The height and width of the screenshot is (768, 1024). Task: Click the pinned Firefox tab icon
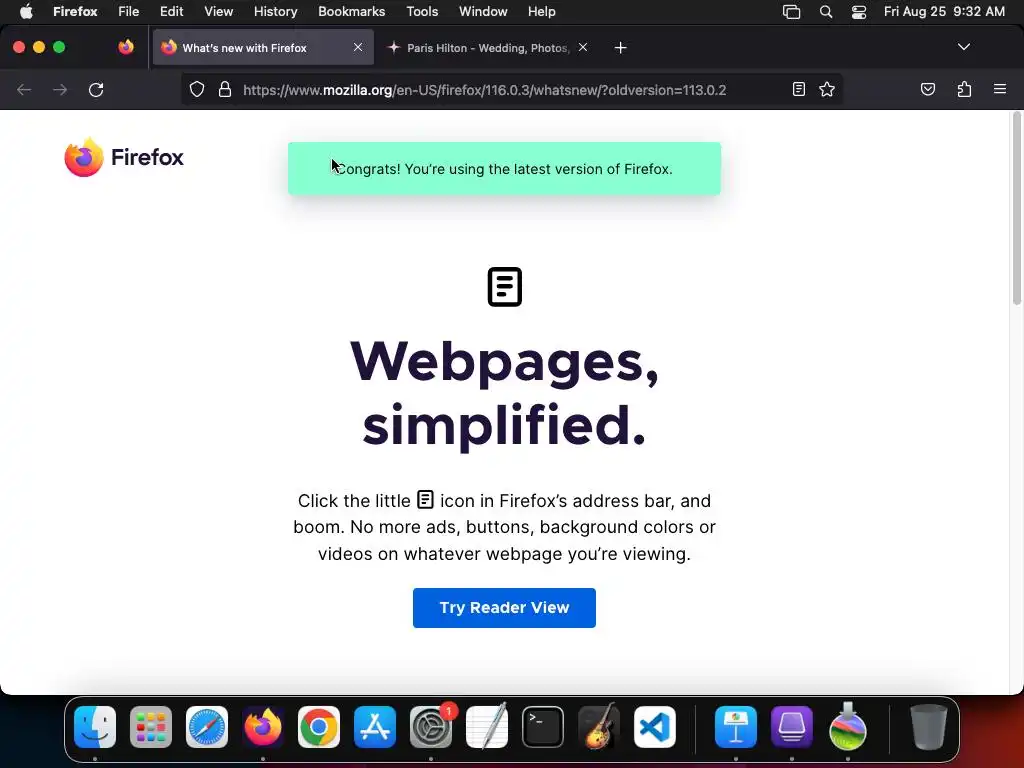pos(126,47)
